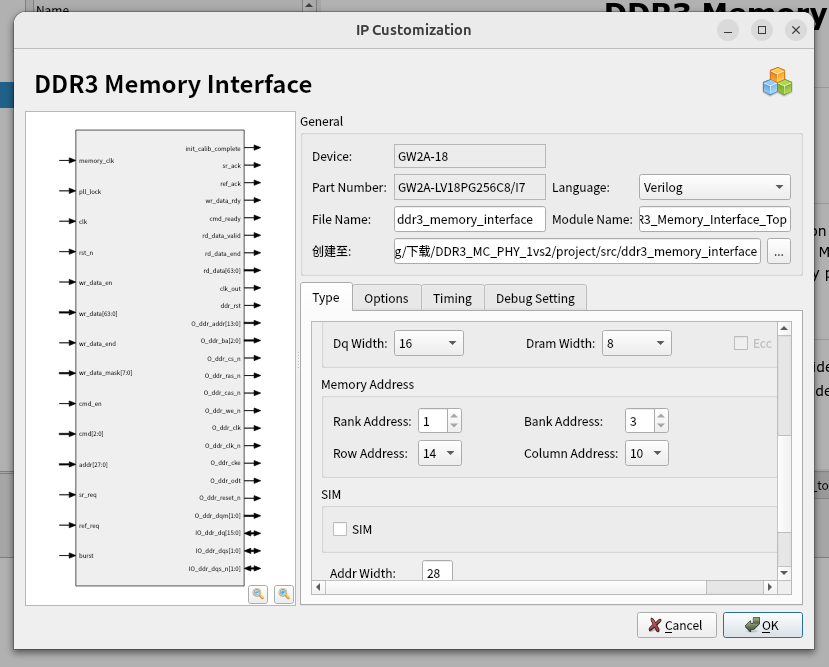Click the Rank Address value field
This screenshot has width=829, height=667.
tap(432, 421)
